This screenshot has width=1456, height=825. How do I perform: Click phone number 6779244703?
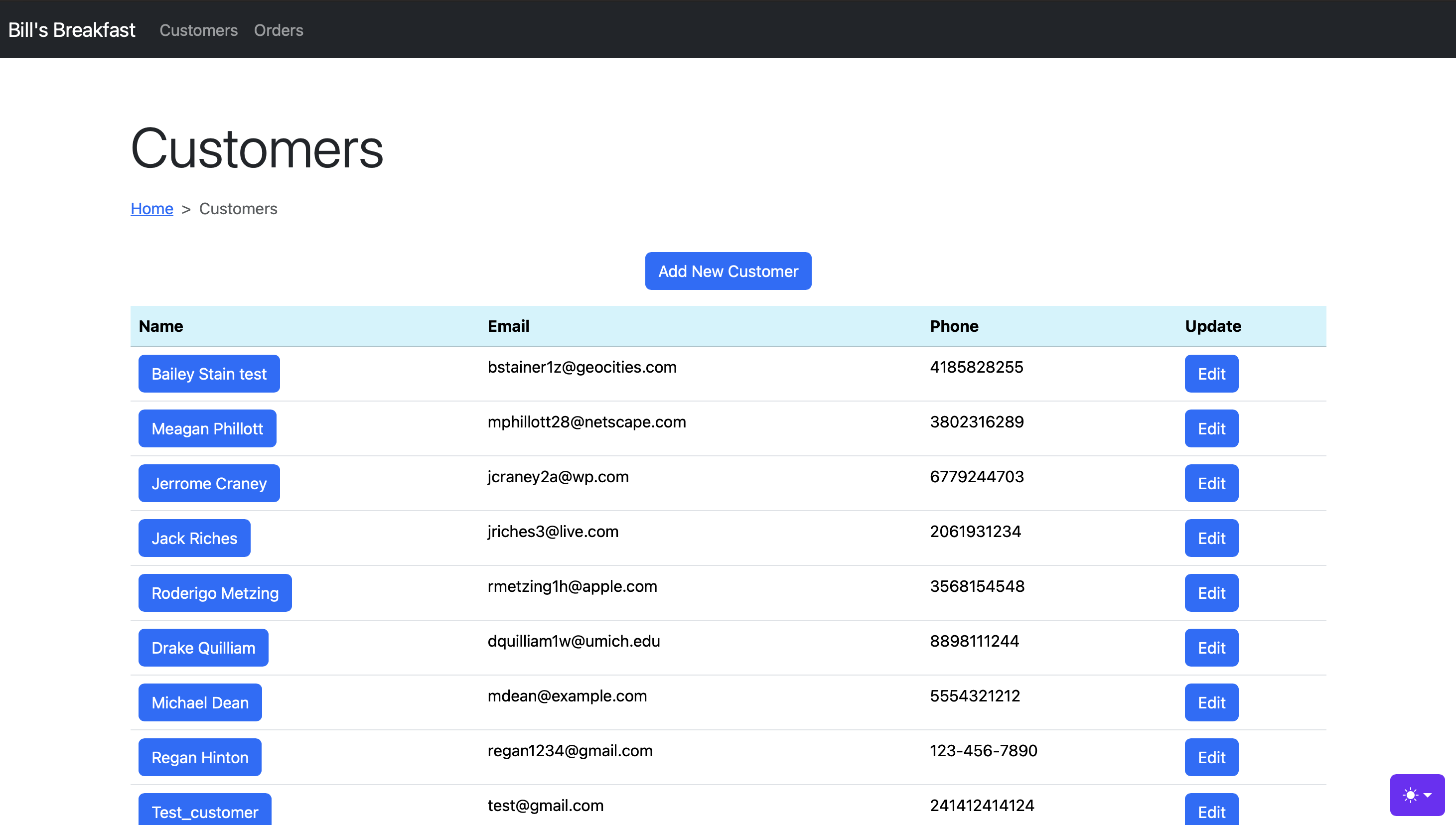[977, 477]
